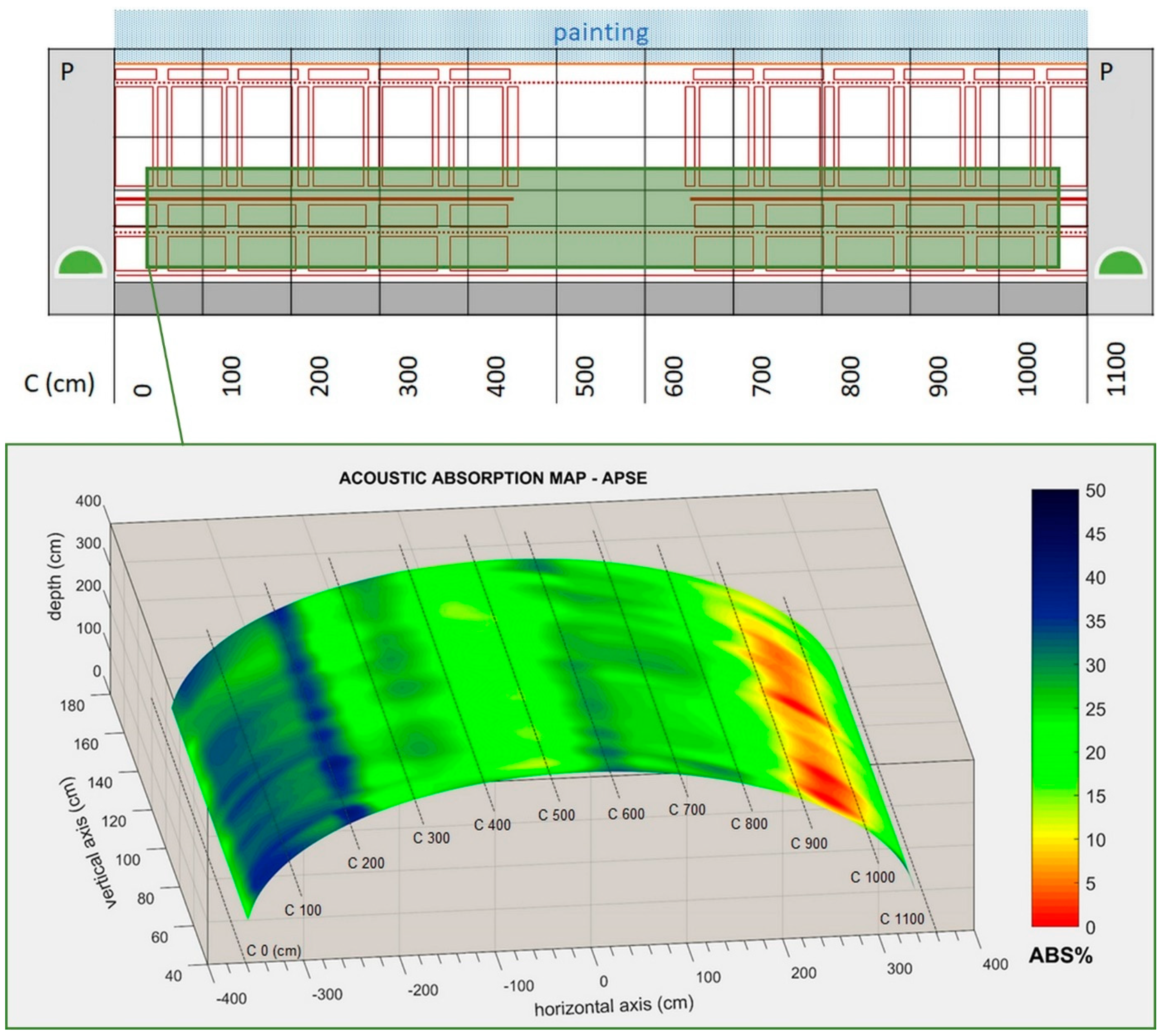This screenshot has width=1162, height=1036.
Task: Click the 'C 700' line label on the map
Action: 687,810
